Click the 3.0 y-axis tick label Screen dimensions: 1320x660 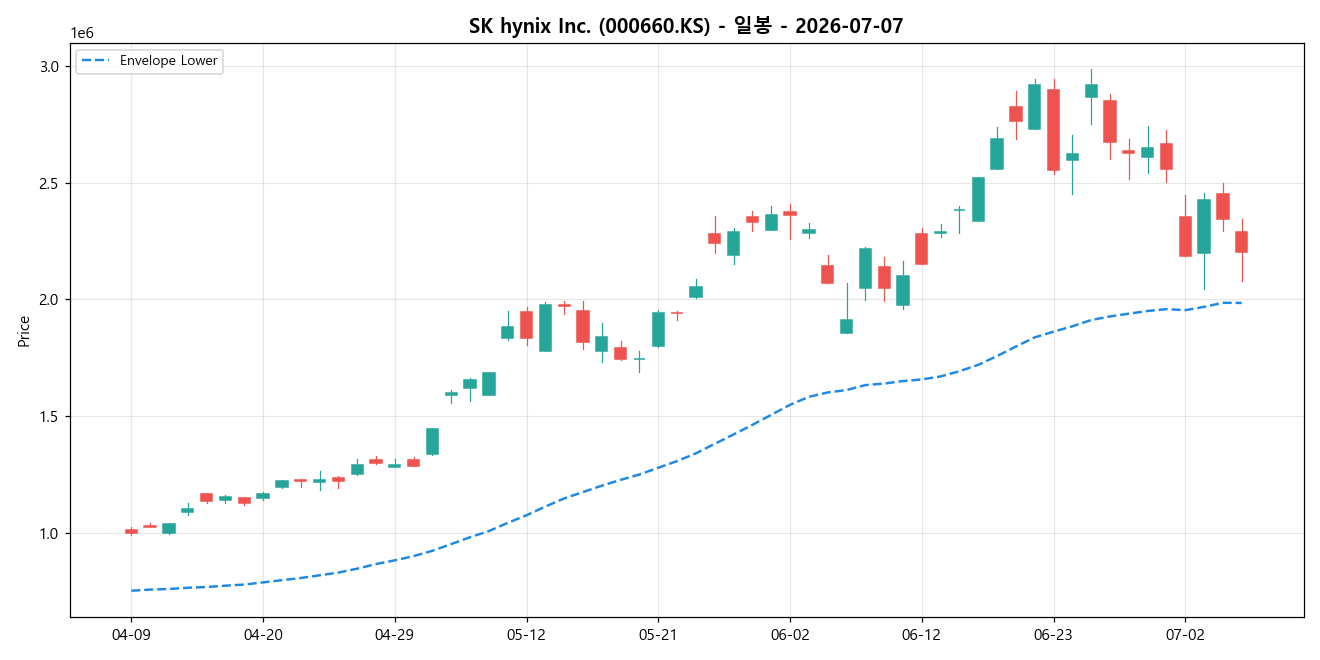[x=51, y=66]
